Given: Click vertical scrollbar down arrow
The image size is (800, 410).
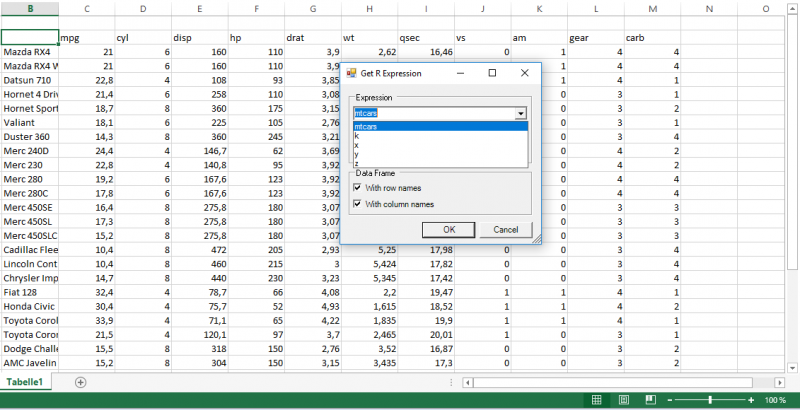Looking at the screenshot, I should point(792,367).
